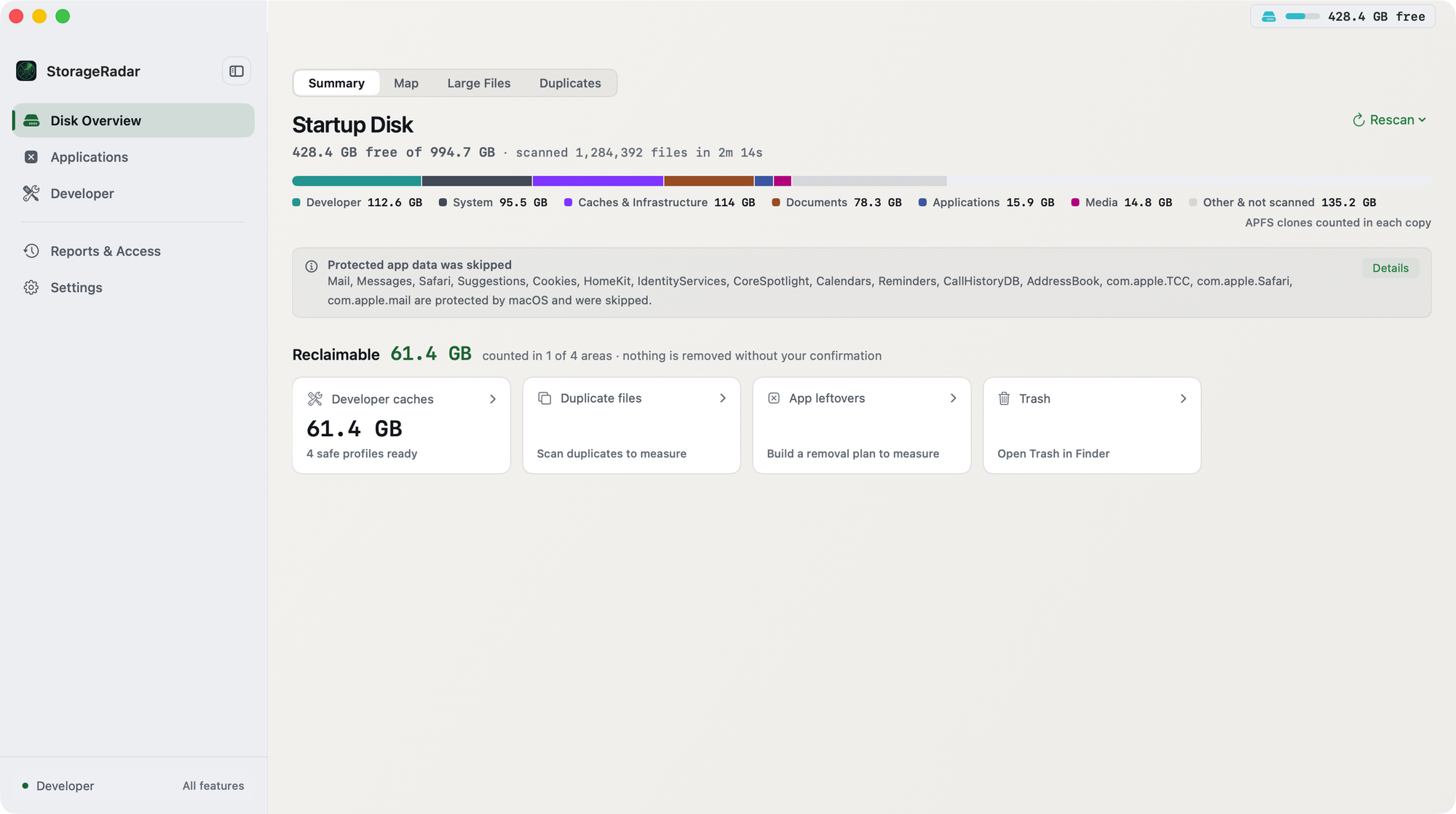
Task: Click the teal Developer segment of usage bar
Action: (x=357, y=181)
